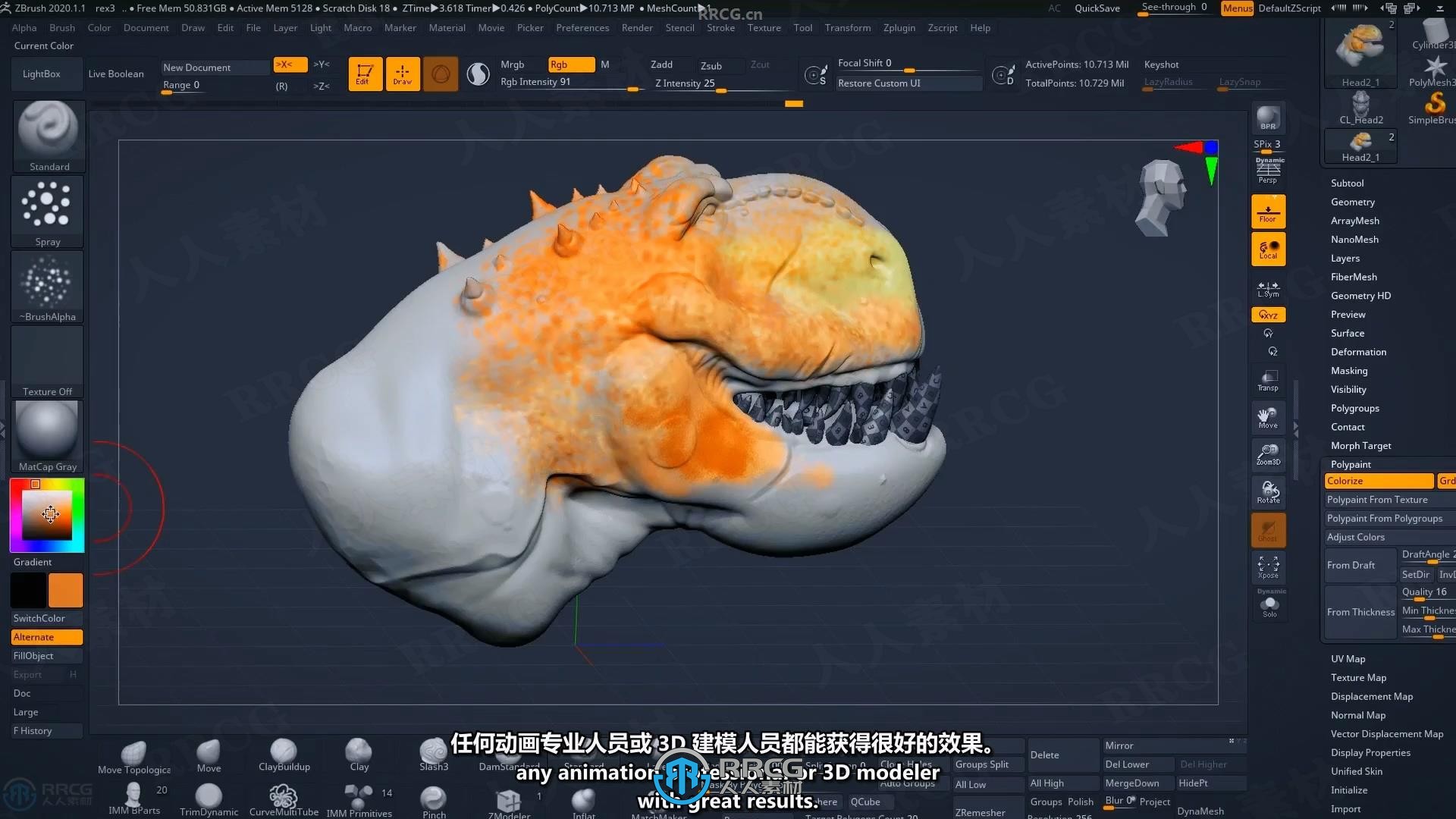Select the Move Topological brush
This screenshot has height=819, width=1456.
[x=134, y=758]
